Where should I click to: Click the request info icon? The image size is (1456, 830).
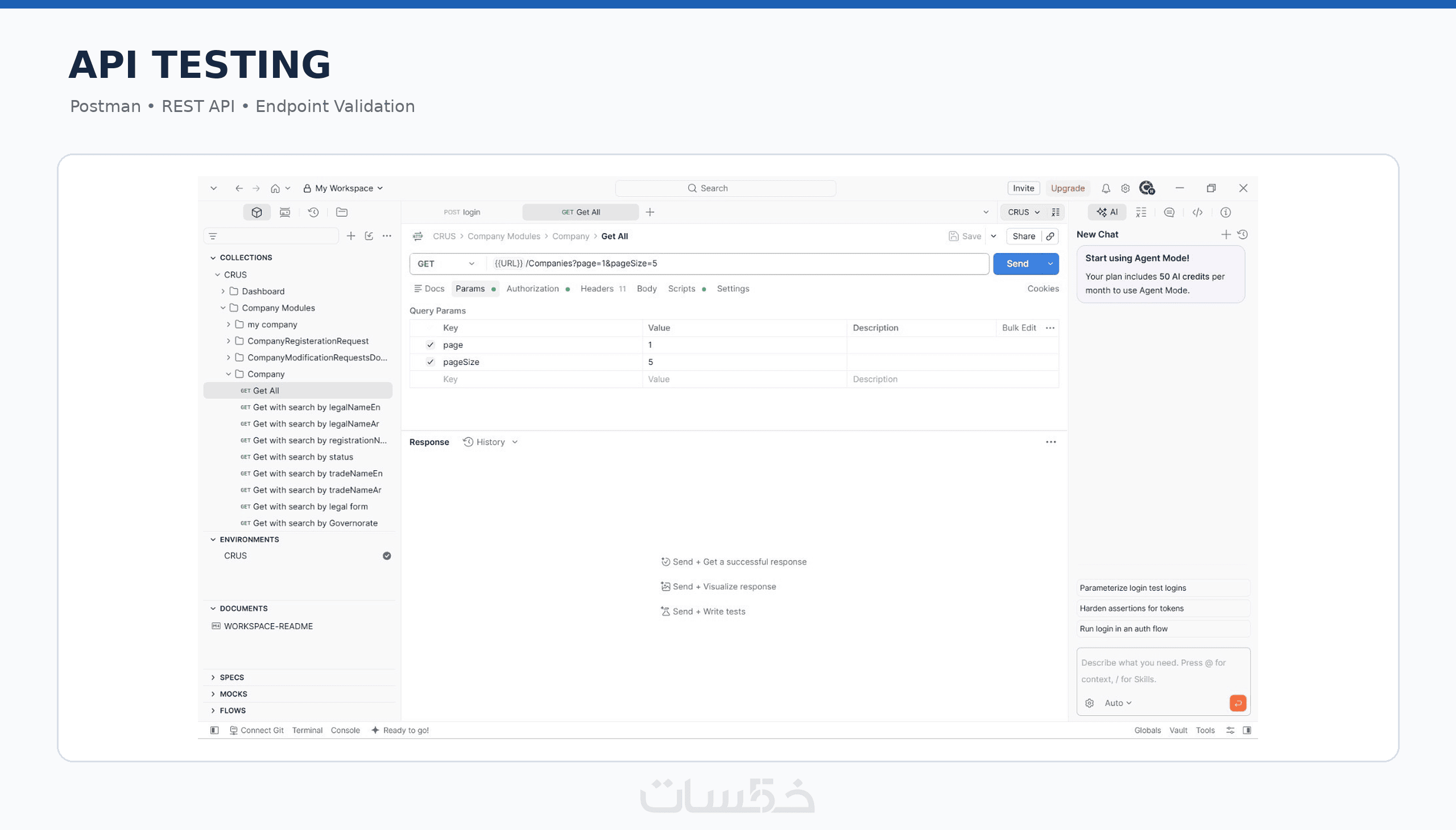coord(1225,212)
